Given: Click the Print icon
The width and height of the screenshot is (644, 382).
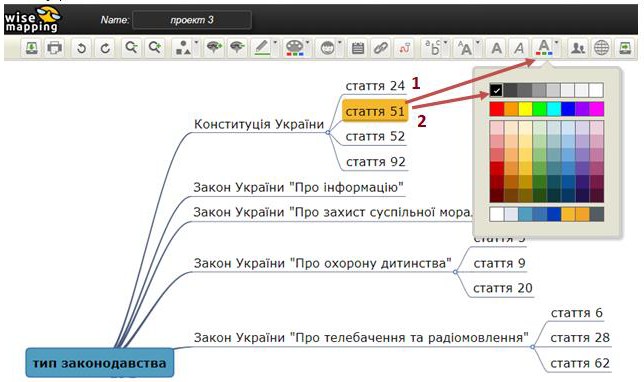Looking at the screenshot, I should (x=55, y=48).
